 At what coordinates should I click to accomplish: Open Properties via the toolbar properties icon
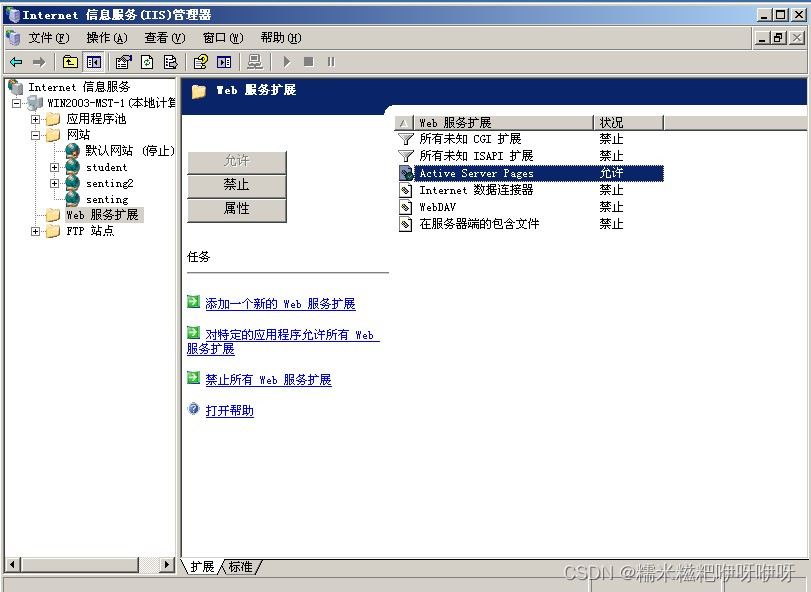tap(123, 63)
